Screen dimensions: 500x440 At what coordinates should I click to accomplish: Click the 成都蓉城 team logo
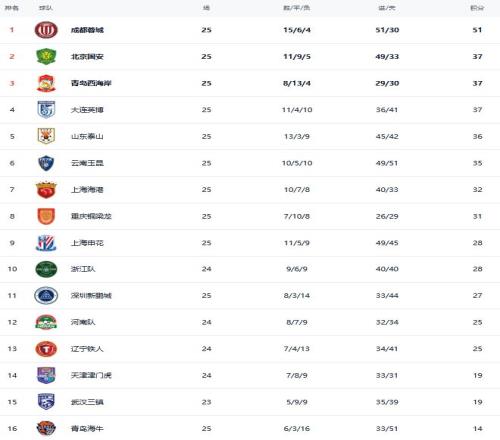click(x=46, y=30)
